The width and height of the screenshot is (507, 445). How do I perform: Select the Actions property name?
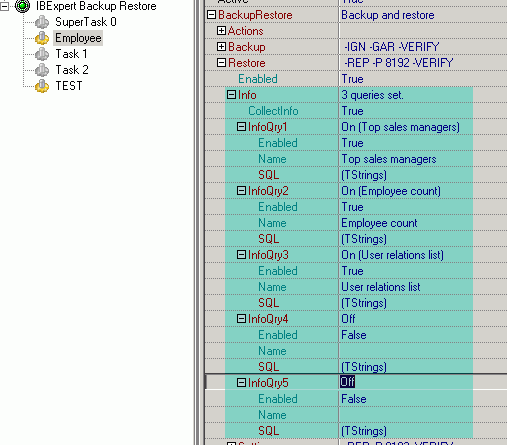pos(246,31)
